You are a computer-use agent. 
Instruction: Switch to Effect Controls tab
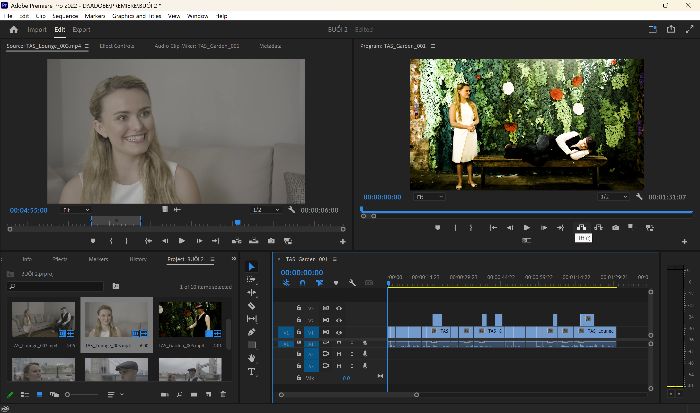coord(117,46)
